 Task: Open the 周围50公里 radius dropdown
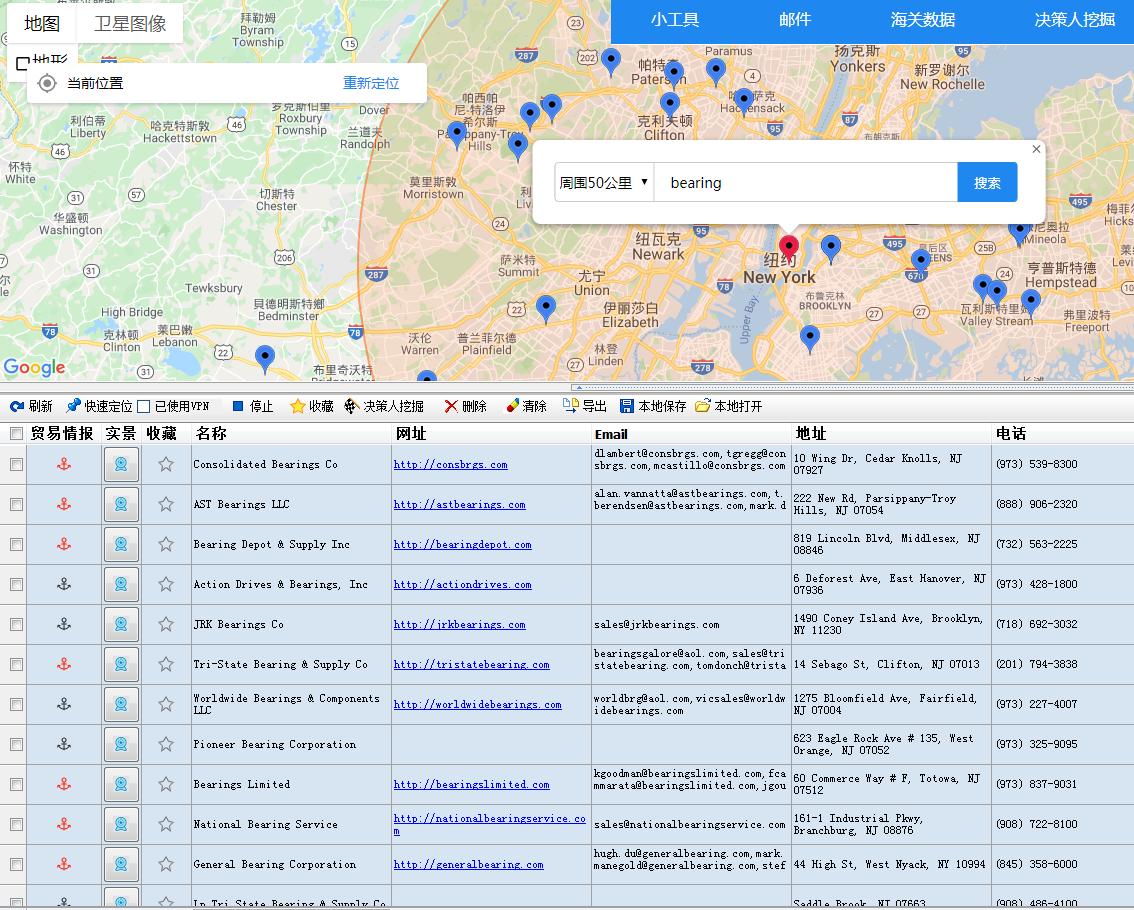coord(604,182)
